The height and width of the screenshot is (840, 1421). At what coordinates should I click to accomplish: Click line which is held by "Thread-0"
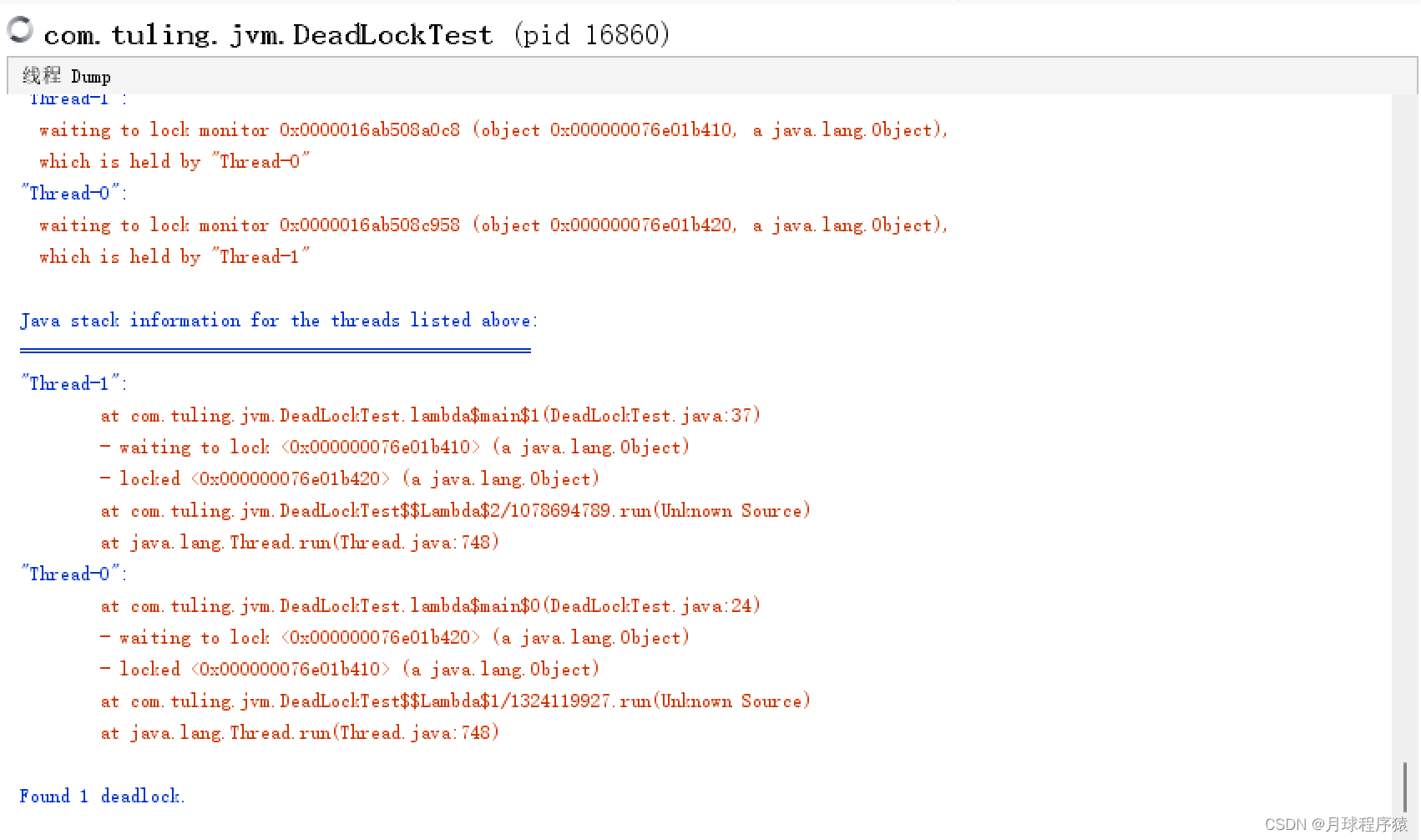tap(174, 162)
